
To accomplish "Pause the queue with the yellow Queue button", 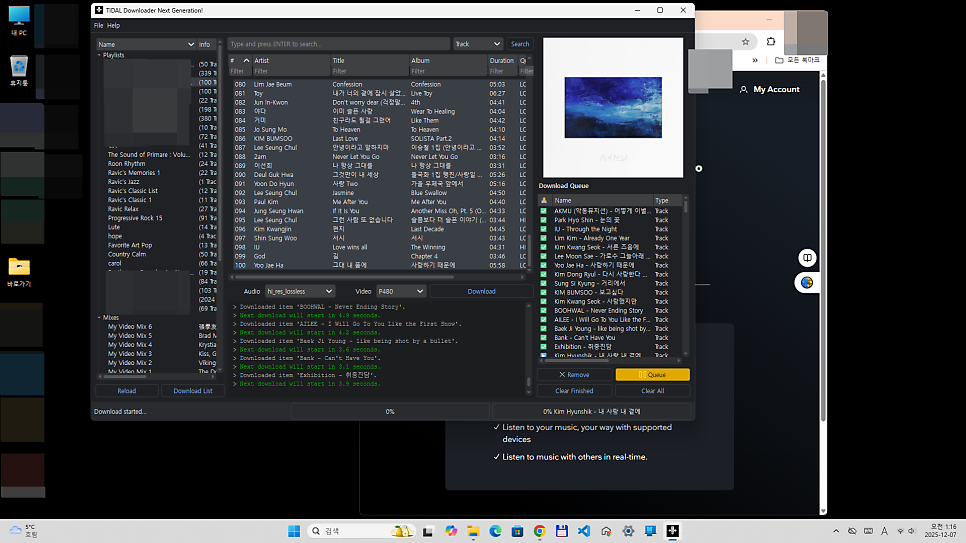I will point(652,375).
